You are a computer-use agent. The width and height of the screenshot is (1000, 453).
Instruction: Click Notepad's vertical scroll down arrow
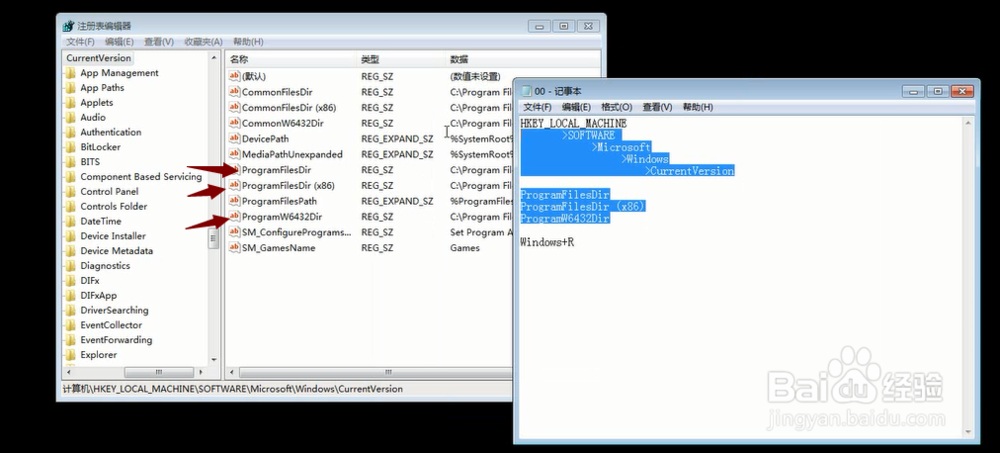pos(969,433)
